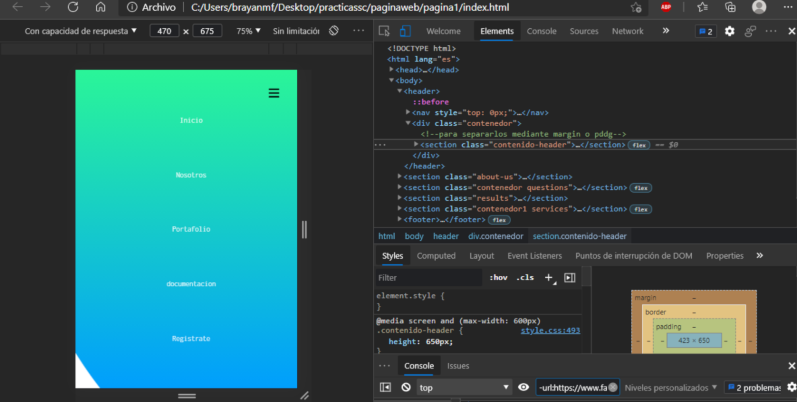Image resolution: width=797 pixels, height=402 pixels.
Task: Expand the about-us section node
Action: pyautogui.click(x=399, y=176)
